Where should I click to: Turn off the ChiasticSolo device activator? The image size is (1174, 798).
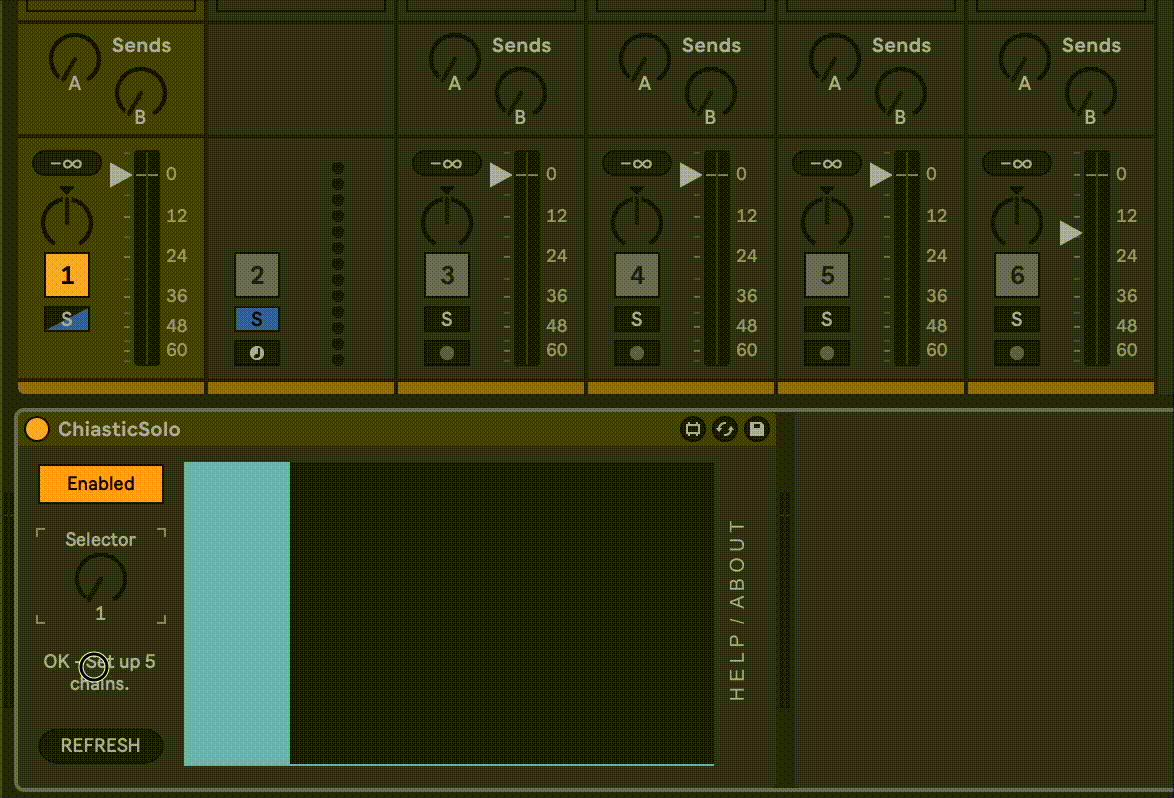(37, 430)
